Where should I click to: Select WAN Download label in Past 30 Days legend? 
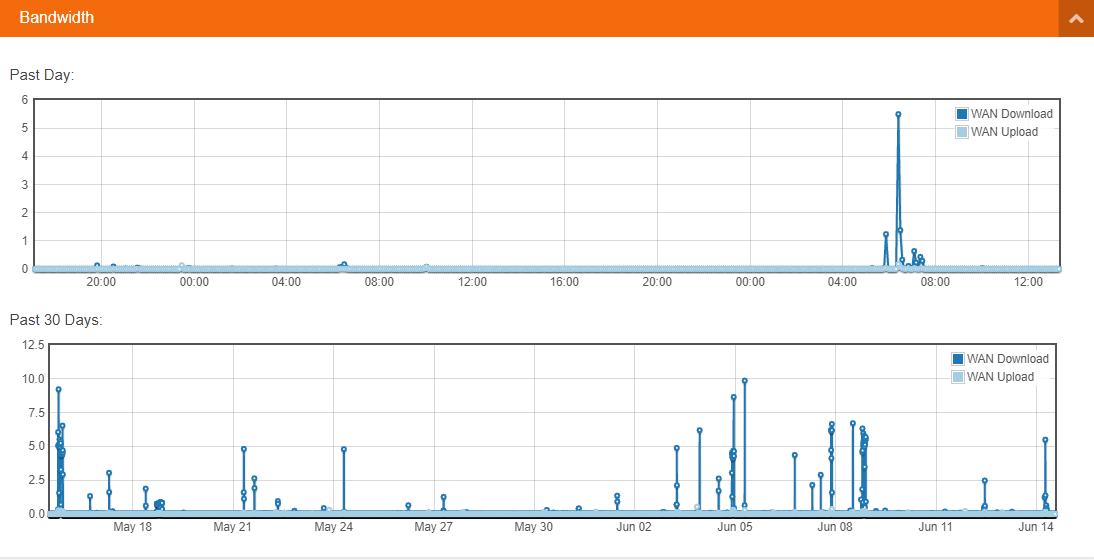(1007, 358)
